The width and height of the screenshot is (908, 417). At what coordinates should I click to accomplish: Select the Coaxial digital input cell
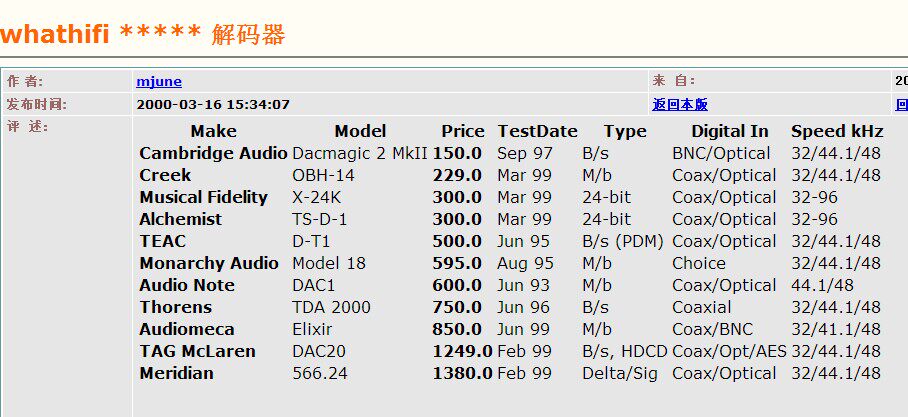[701, 308]
